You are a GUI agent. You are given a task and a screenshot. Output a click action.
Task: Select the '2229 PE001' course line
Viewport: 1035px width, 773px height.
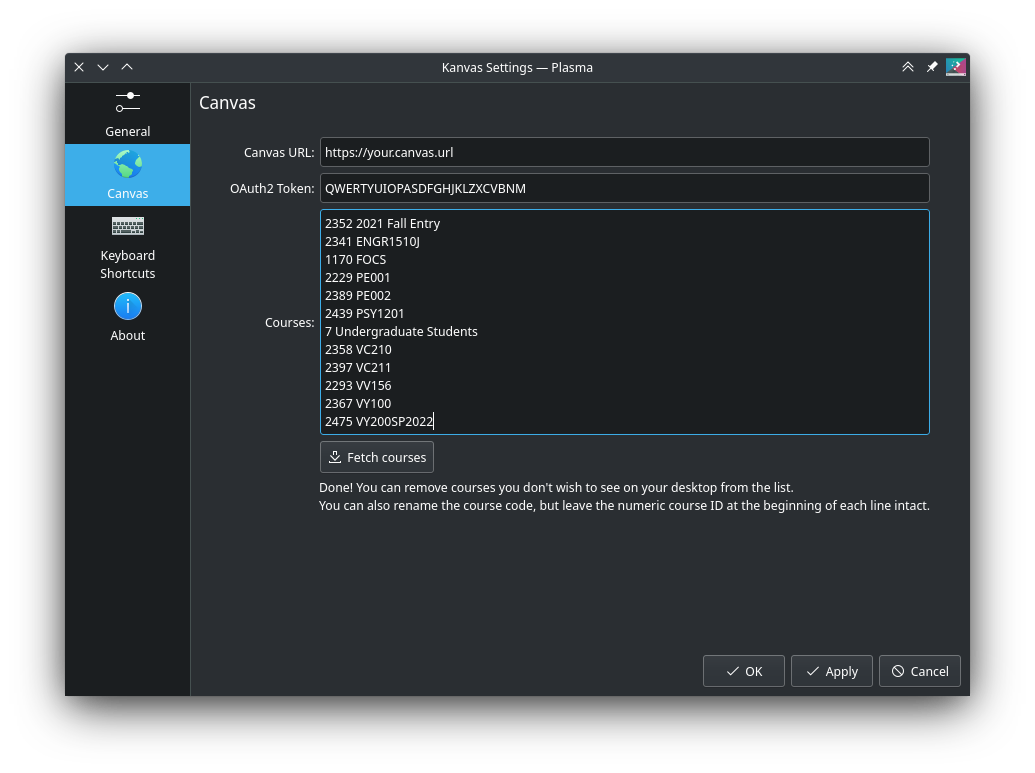[x=357, y=277]
